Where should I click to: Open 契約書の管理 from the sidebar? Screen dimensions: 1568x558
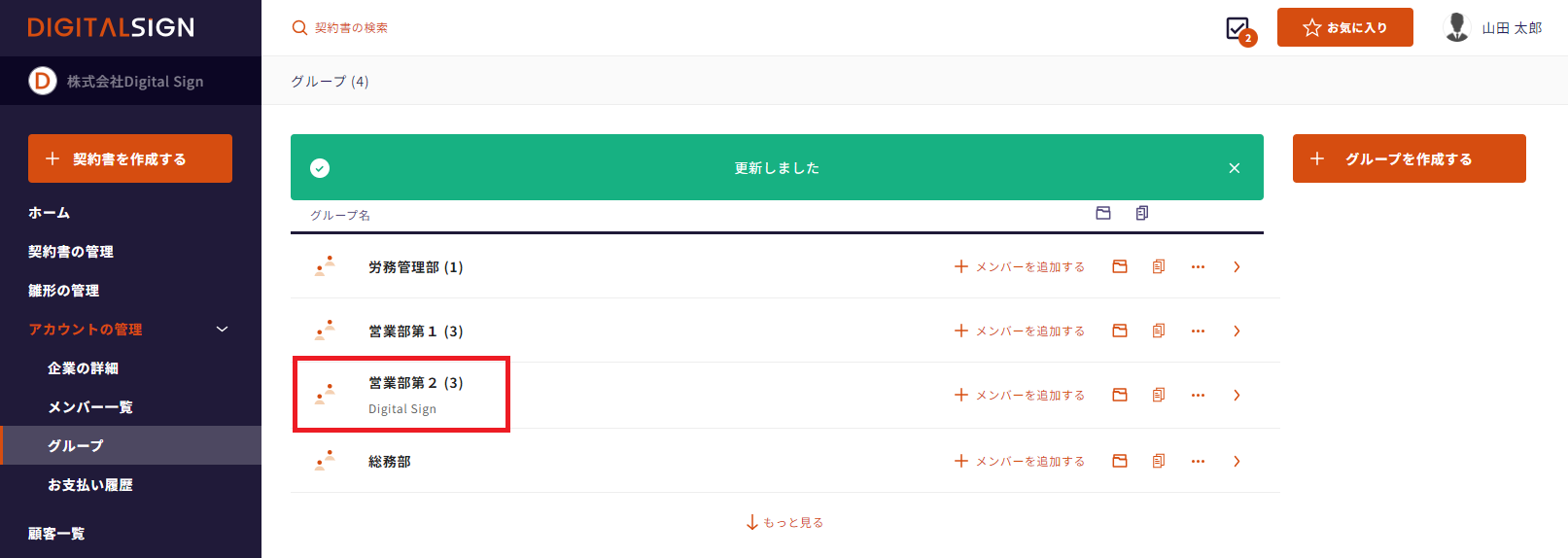click(71, 252)
